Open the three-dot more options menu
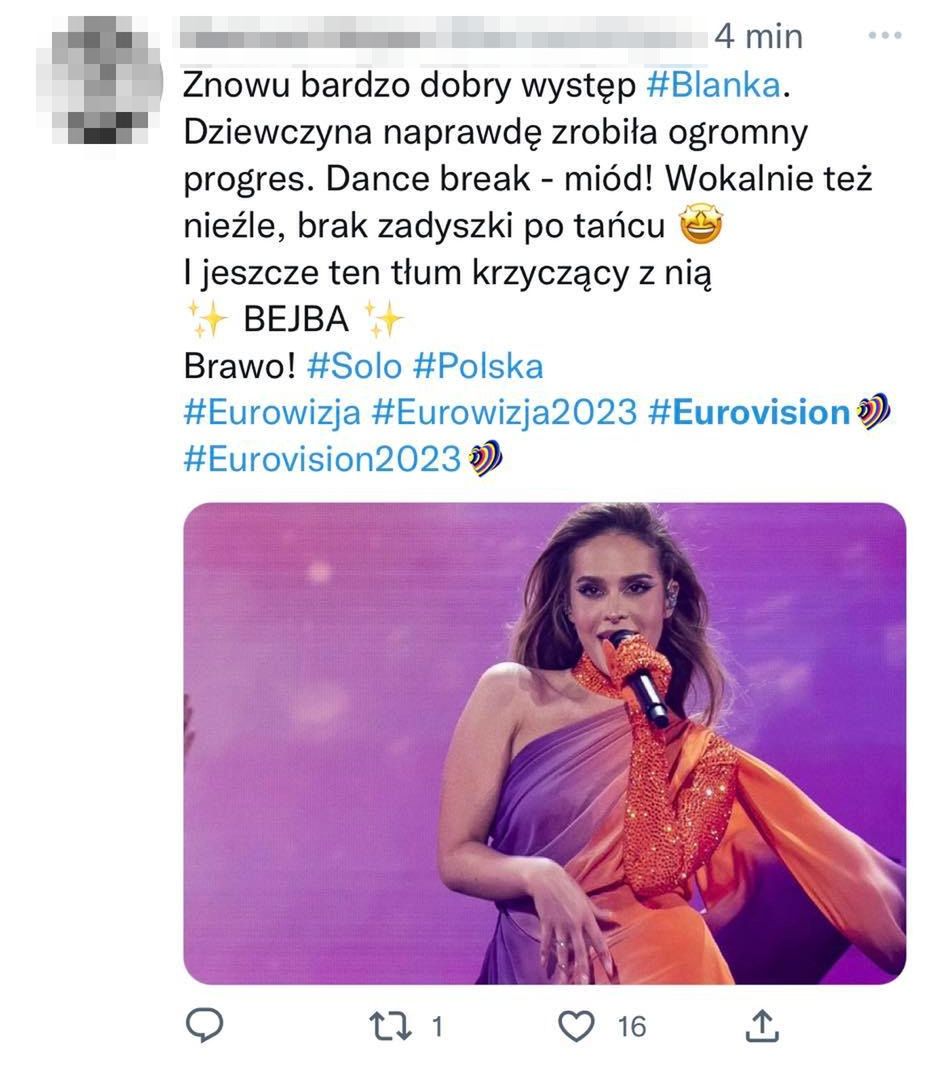946x1068 pixels. pos(885,36)
